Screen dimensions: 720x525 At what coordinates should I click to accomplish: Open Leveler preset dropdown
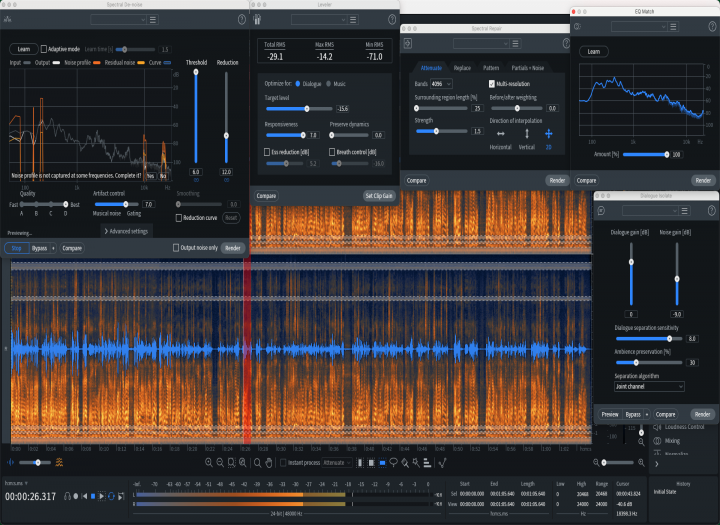point(319,20)
